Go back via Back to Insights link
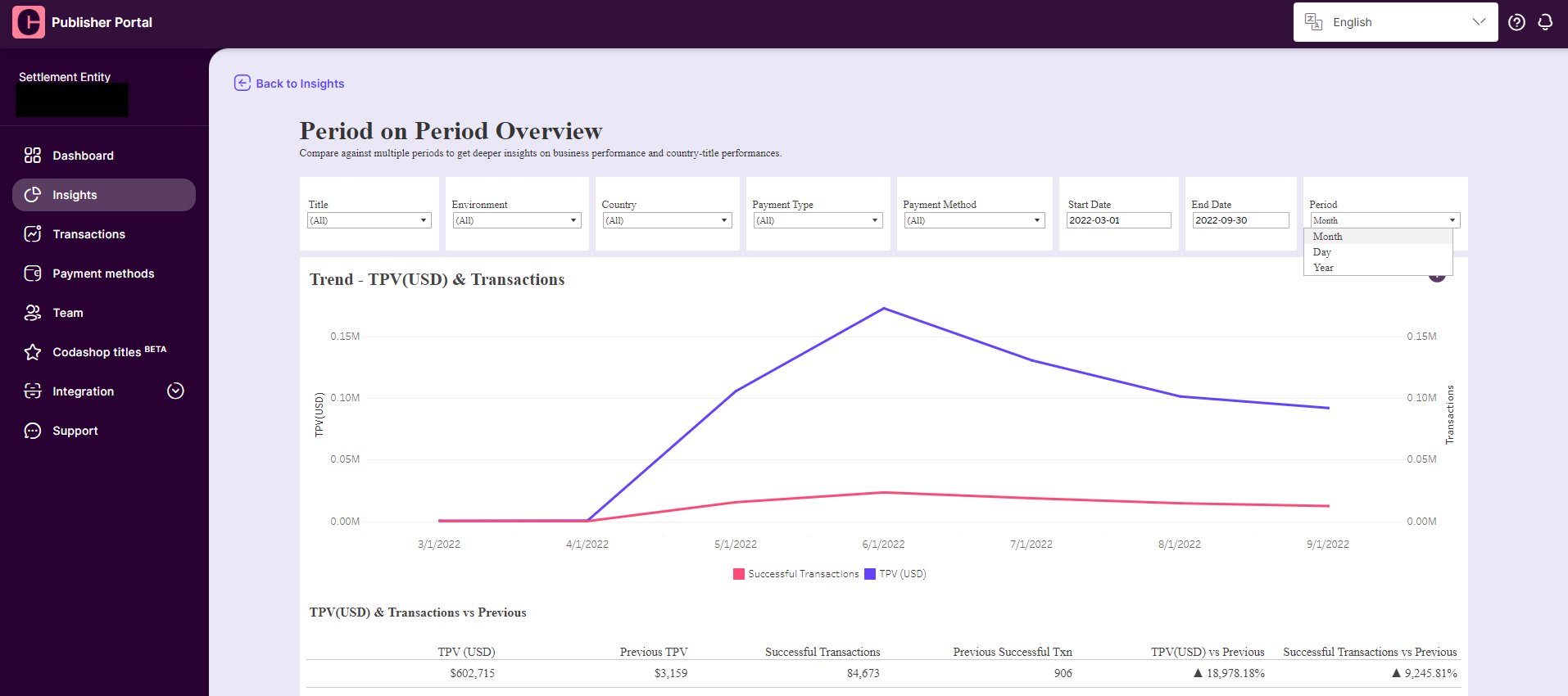This screenshot has width=1568, height=696. coord(289,84)
